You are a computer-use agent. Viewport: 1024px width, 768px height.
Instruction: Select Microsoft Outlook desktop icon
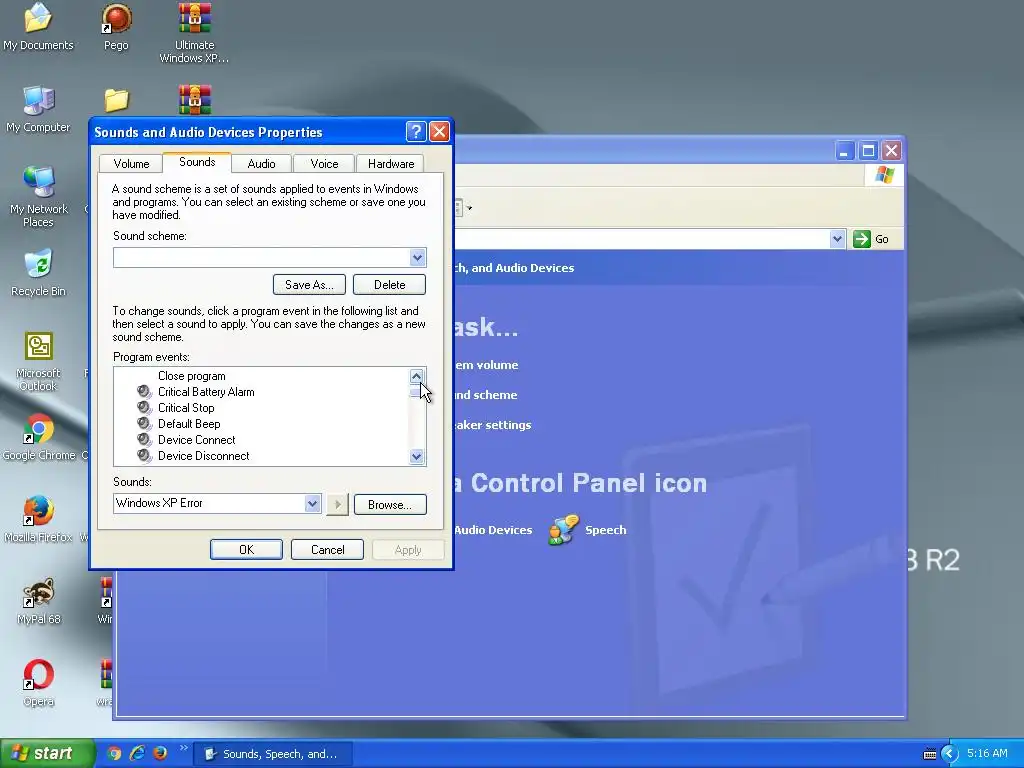pyautogui.click(x=38, y=360)
